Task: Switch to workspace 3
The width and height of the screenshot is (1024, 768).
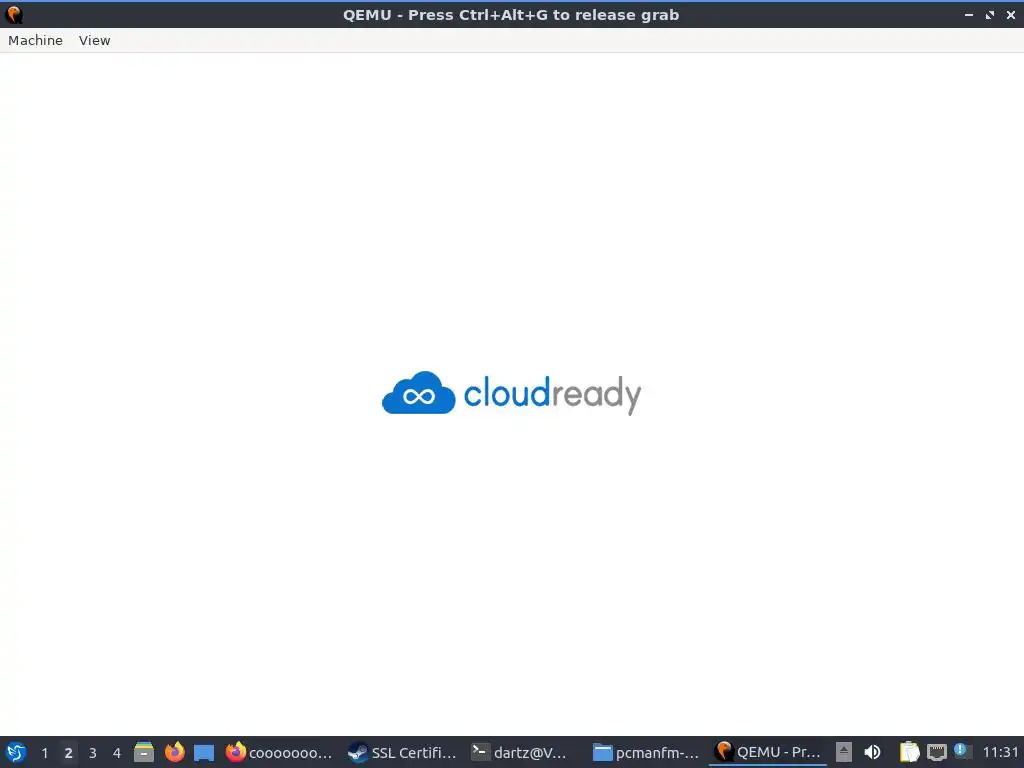Action: 93,753
